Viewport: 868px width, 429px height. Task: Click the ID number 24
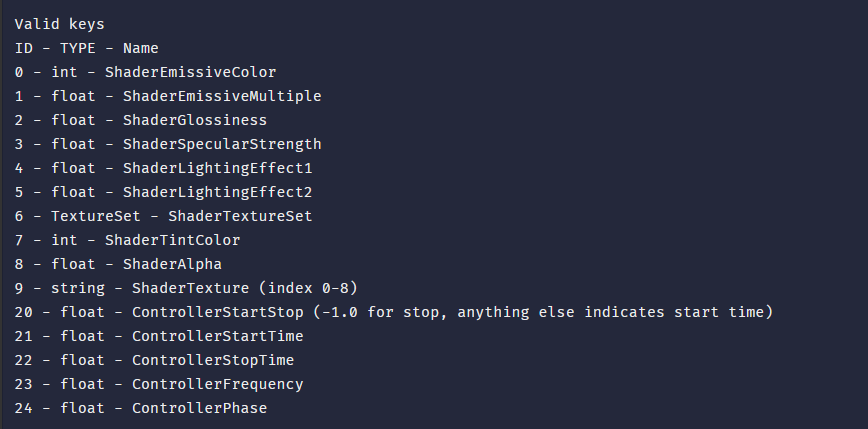tap(23, 408)
